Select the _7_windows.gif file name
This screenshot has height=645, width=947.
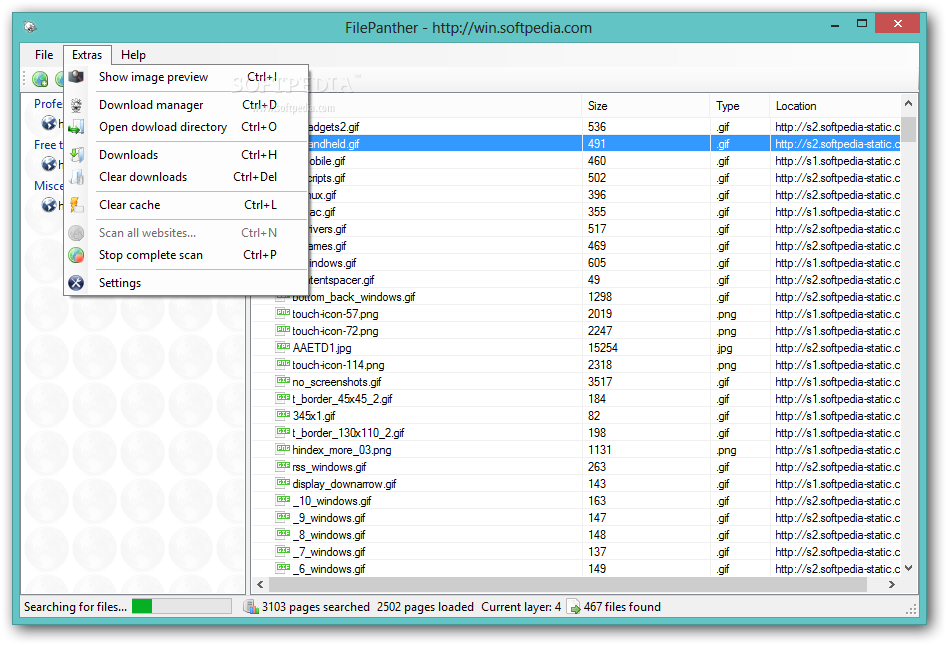[x=329, y=551]
